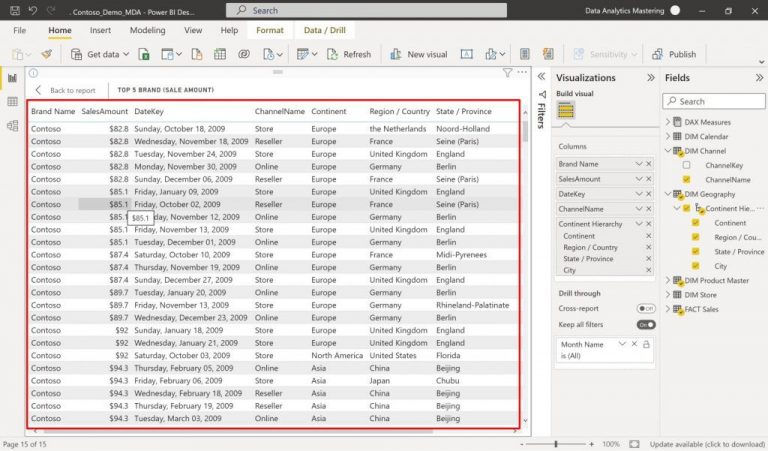Viewport: 768px width, 451px height.
Task: Select the table Build visual icon
Action: click(566, 110)
